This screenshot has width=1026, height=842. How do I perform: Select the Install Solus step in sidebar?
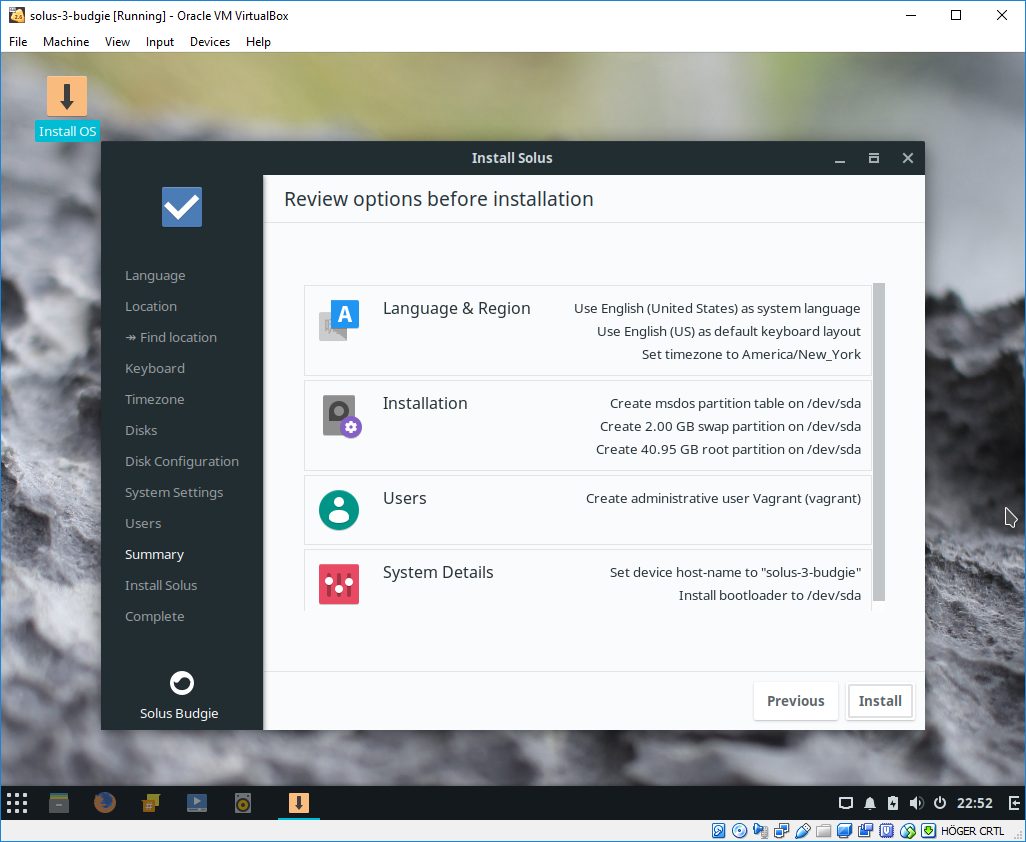pyautogui.click(x=161, y=586)
